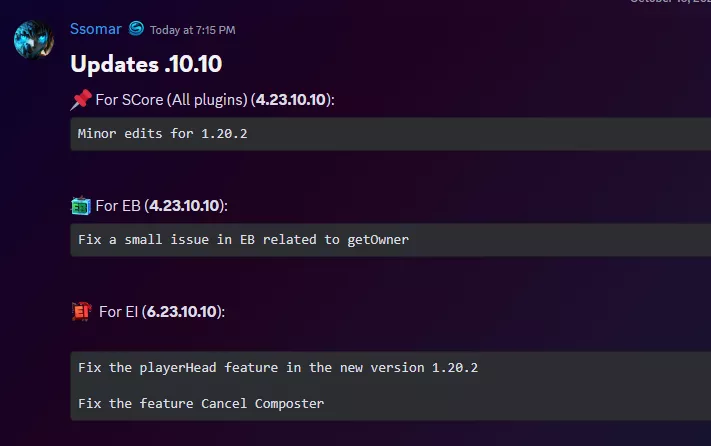The height and width of the screenshot is (446, 711).
Task: Click the blue swirl badge beside Ssomar
Action: click(136, 29)
